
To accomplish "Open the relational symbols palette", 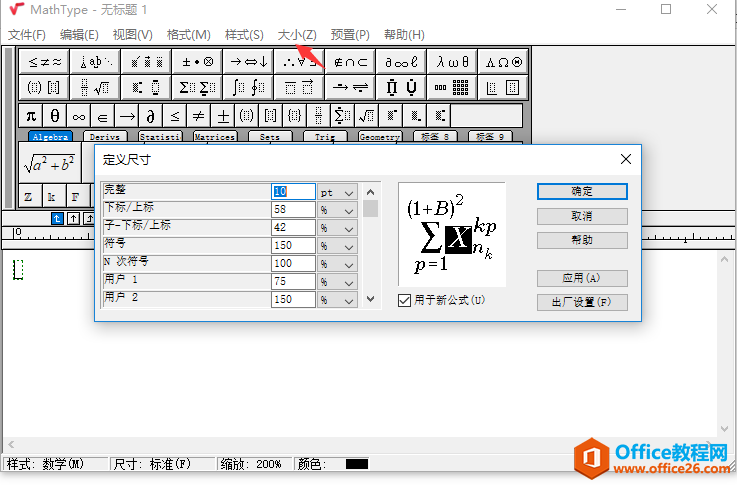I will (45, 61).
